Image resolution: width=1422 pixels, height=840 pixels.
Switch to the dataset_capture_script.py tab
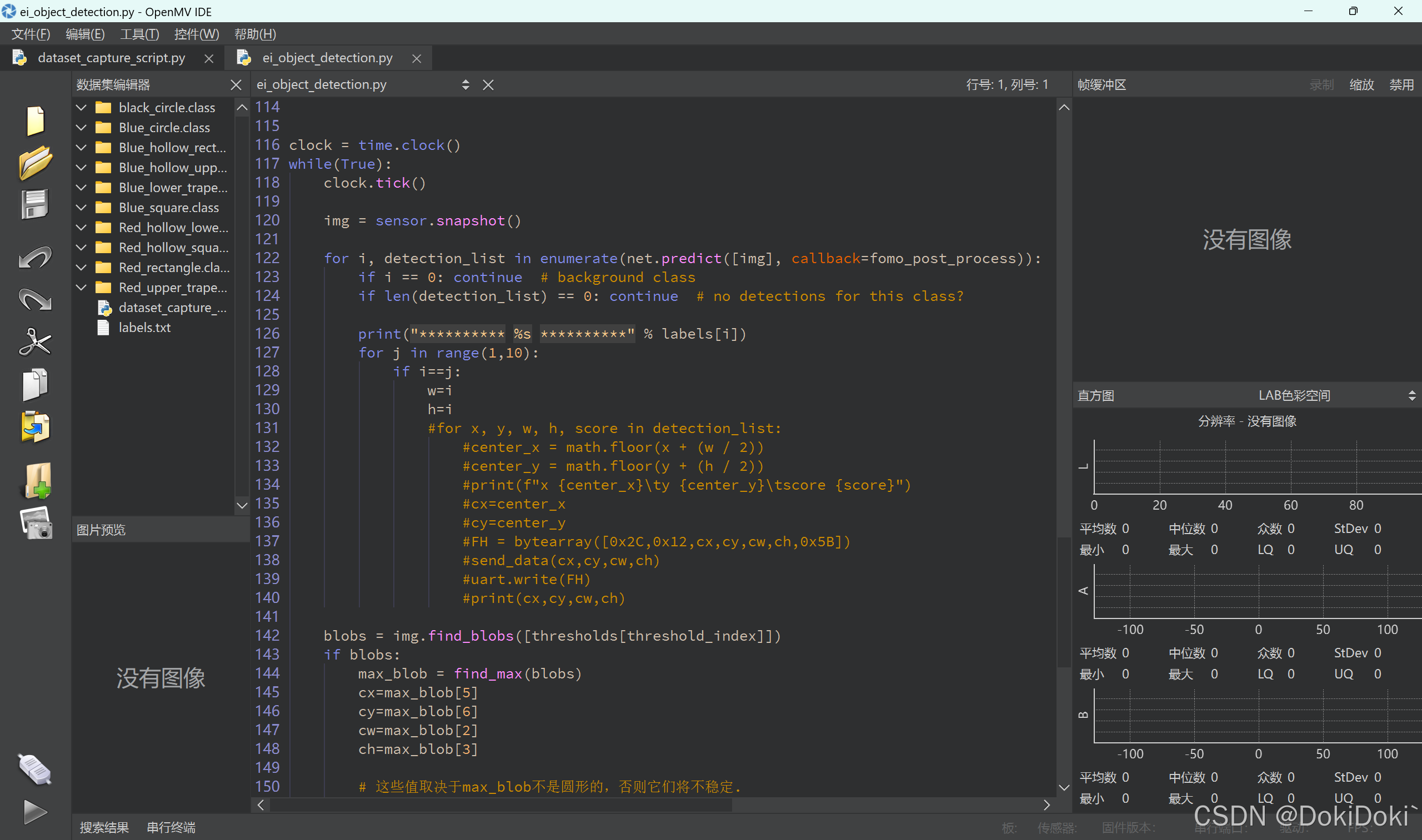click(x=112, y=58)
